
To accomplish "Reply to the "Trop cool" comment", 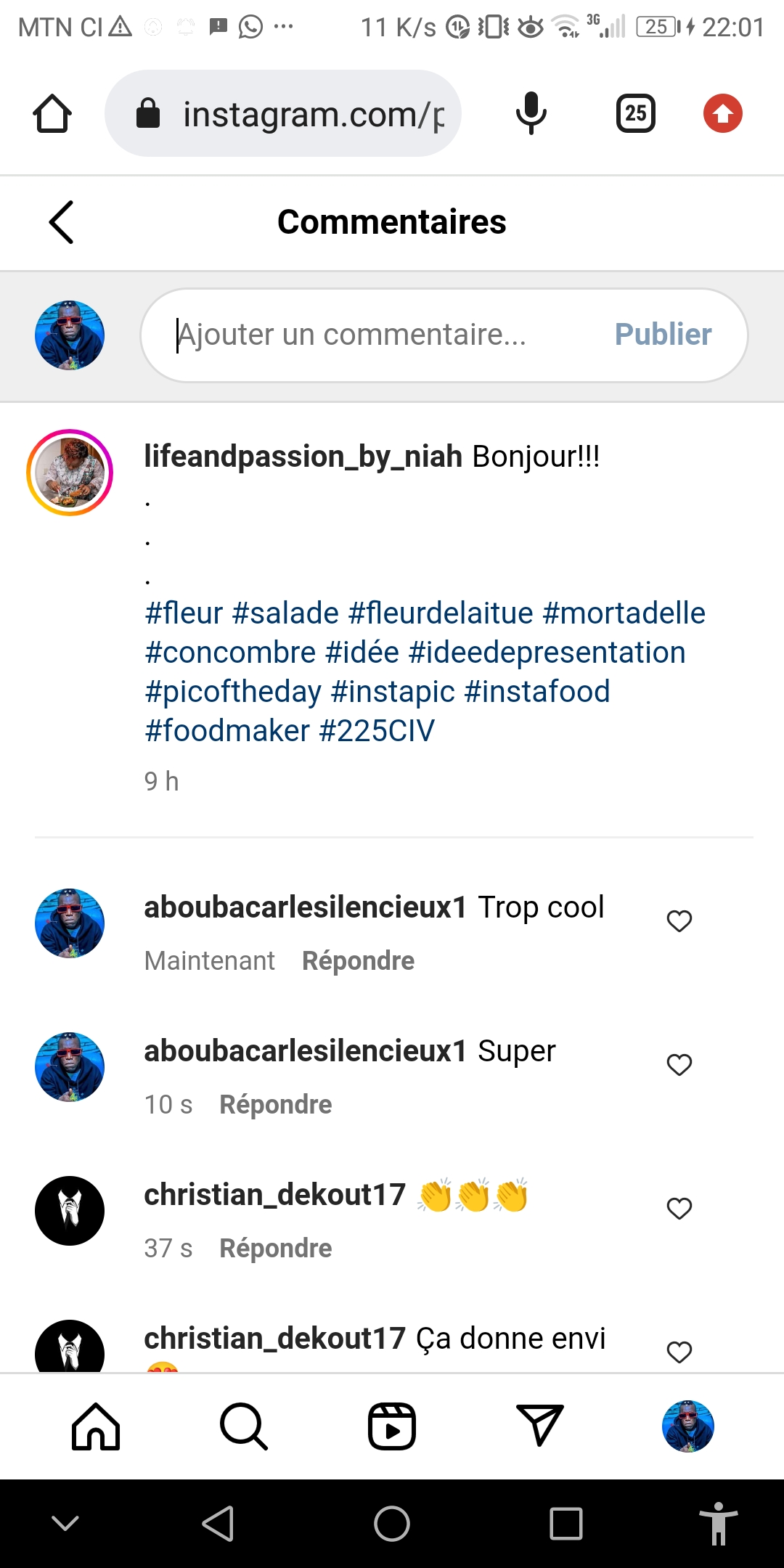I will (358, 960).
